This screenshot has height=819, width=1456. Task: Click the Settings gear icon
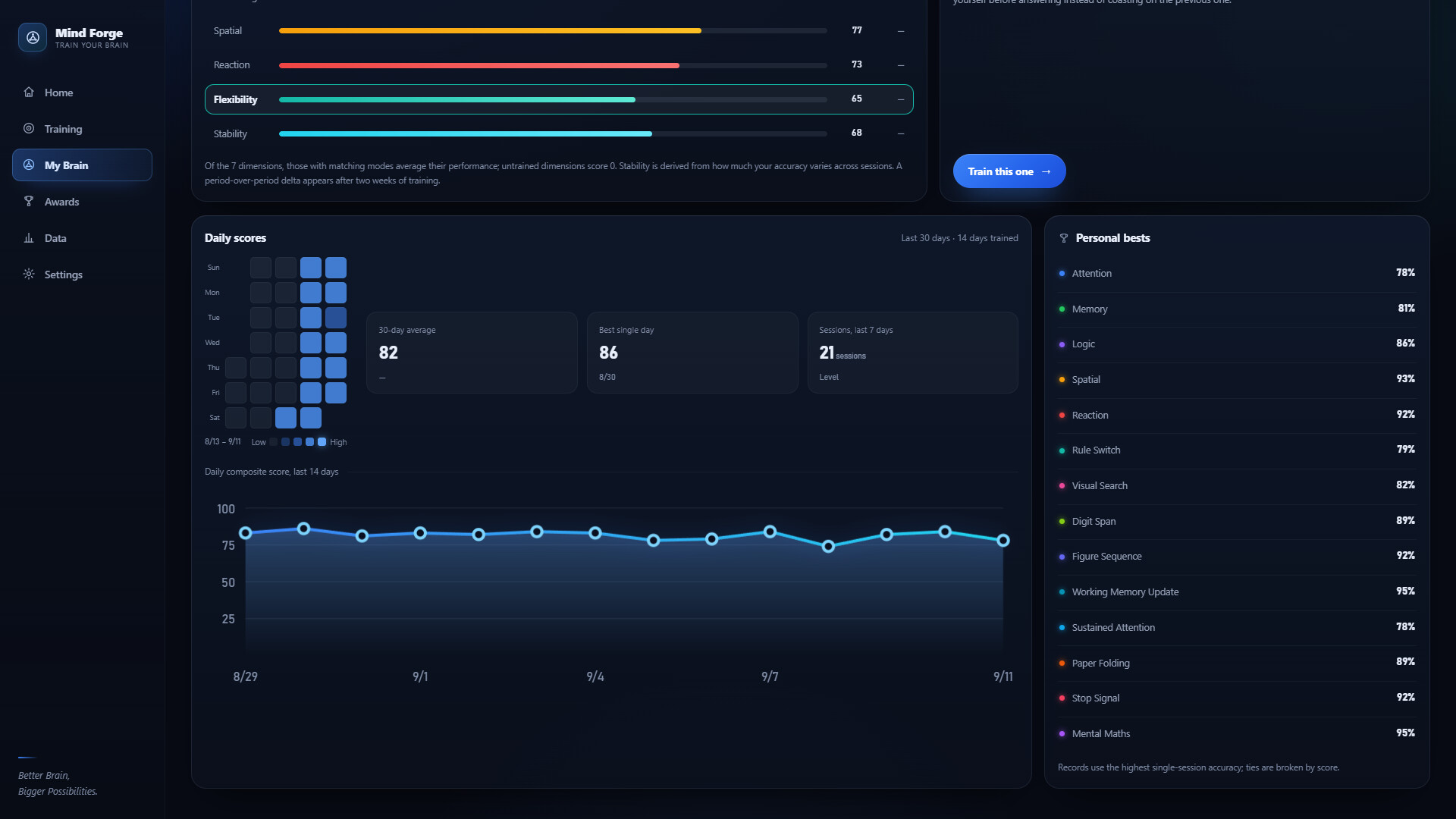29,274
